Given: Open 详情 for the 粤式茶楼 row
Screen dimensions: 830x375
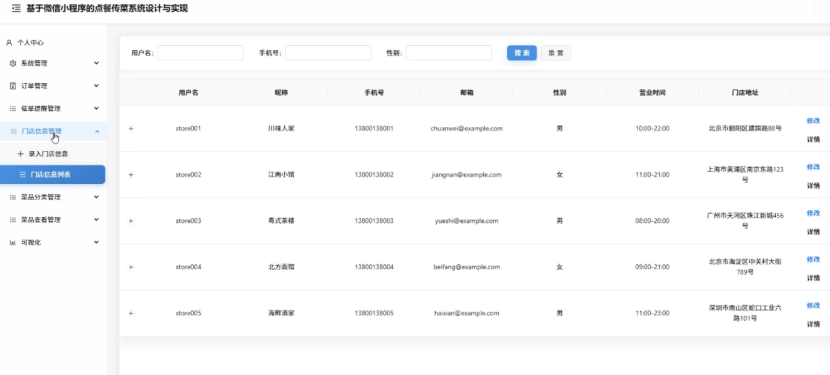Looking at the screenshot, I should point(813,232).
